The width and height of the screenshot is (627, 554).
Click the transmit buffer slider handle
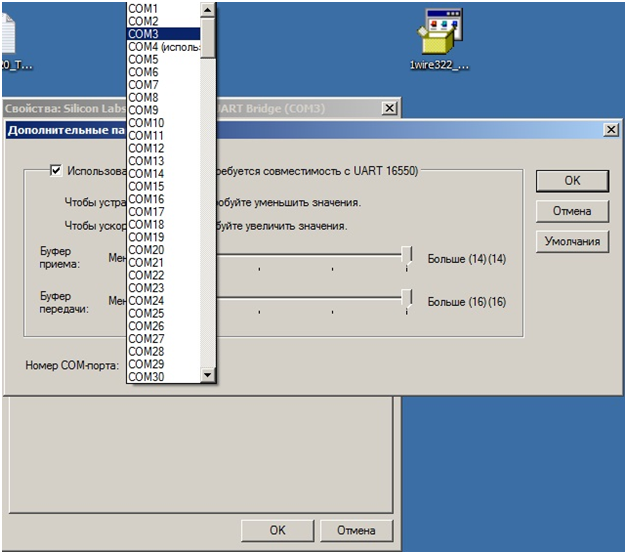pyautogui.click(x=407, y=300)
